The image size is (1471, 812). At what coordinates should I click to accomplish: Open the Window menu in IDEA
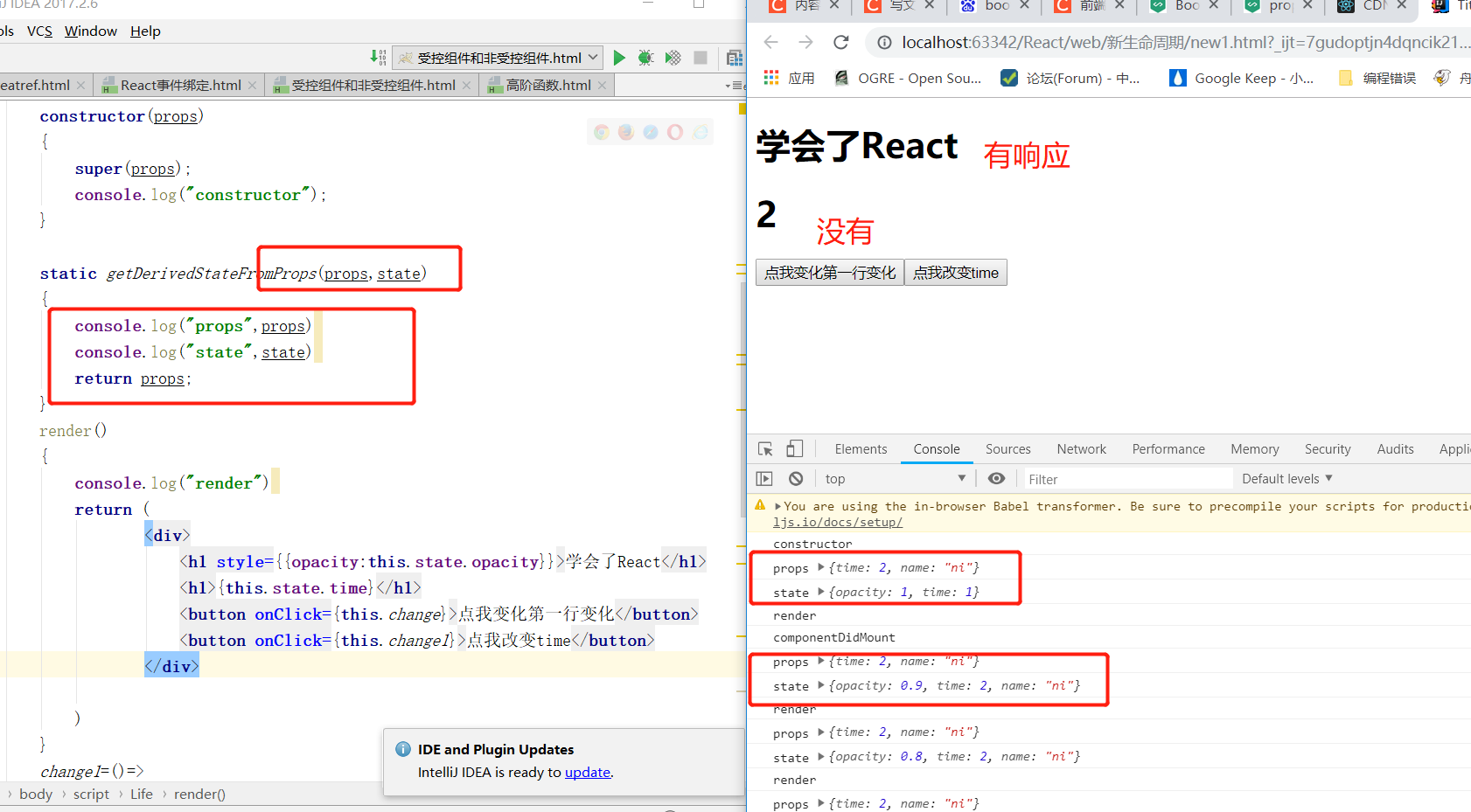(x=91, y=31)
